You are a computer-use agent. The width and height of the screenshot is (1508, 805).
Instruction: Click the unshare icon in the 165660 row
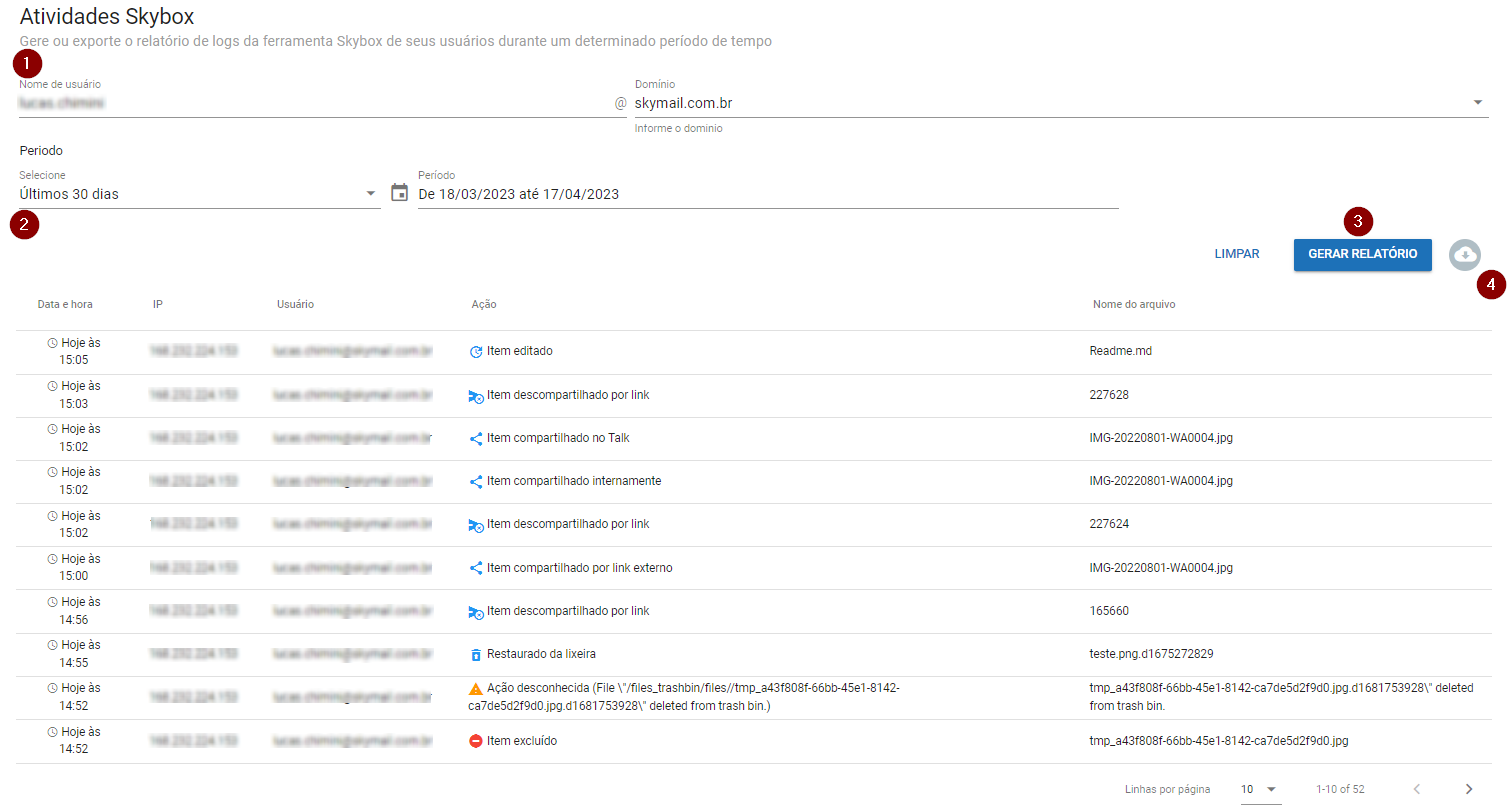pos(476,612)
